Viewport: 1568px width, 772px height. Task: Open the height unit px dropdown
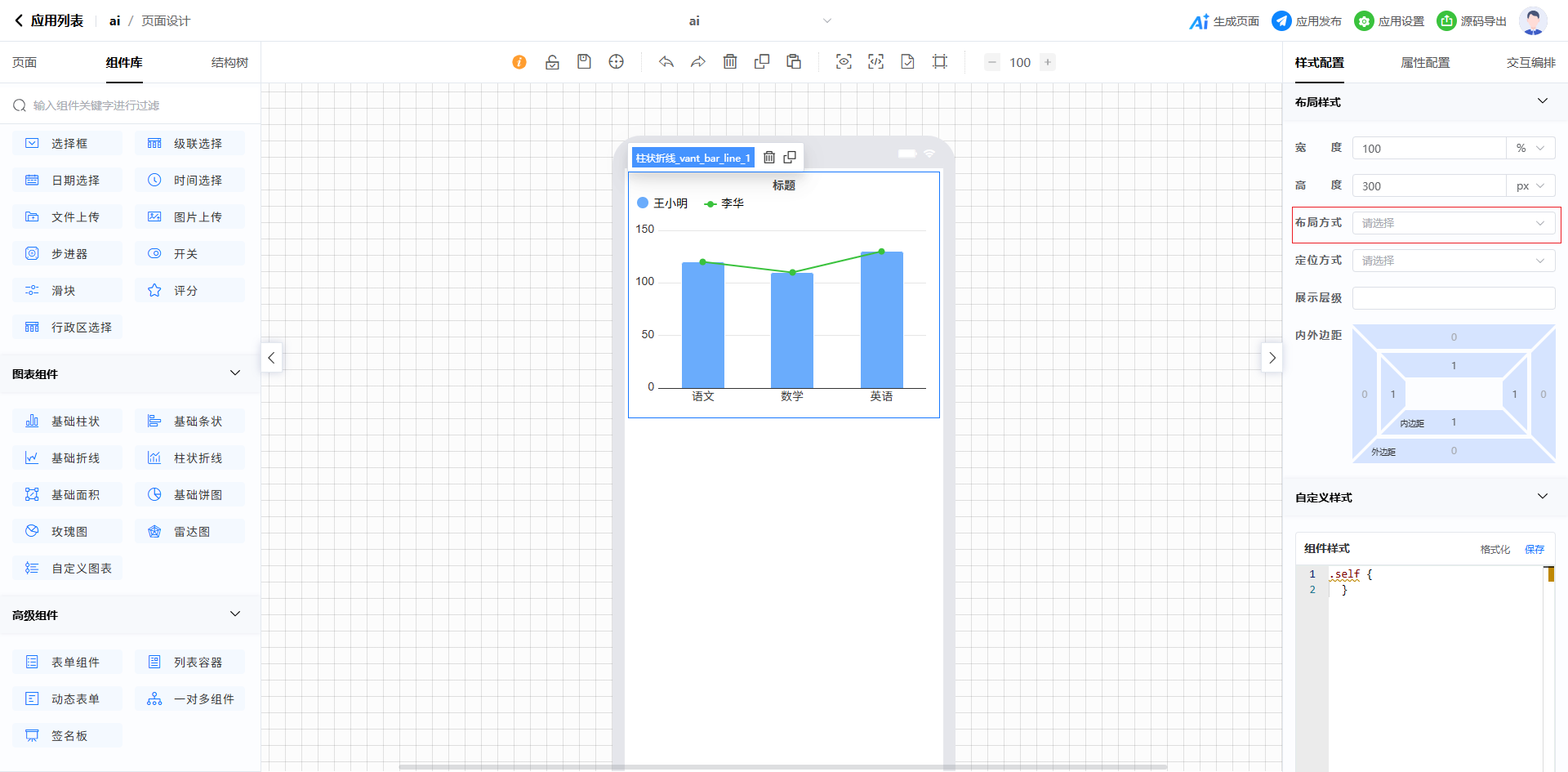(x=1530, y=186)
